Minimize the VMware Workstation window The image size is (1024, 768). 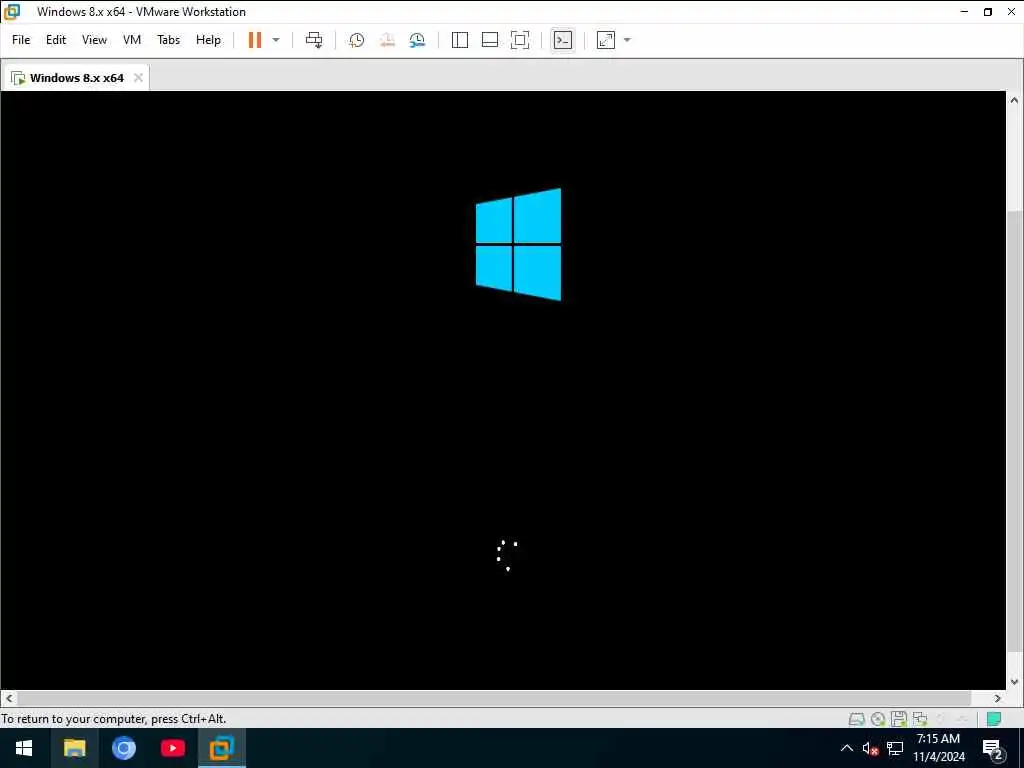pyautogui.click(x=965, y=12)
